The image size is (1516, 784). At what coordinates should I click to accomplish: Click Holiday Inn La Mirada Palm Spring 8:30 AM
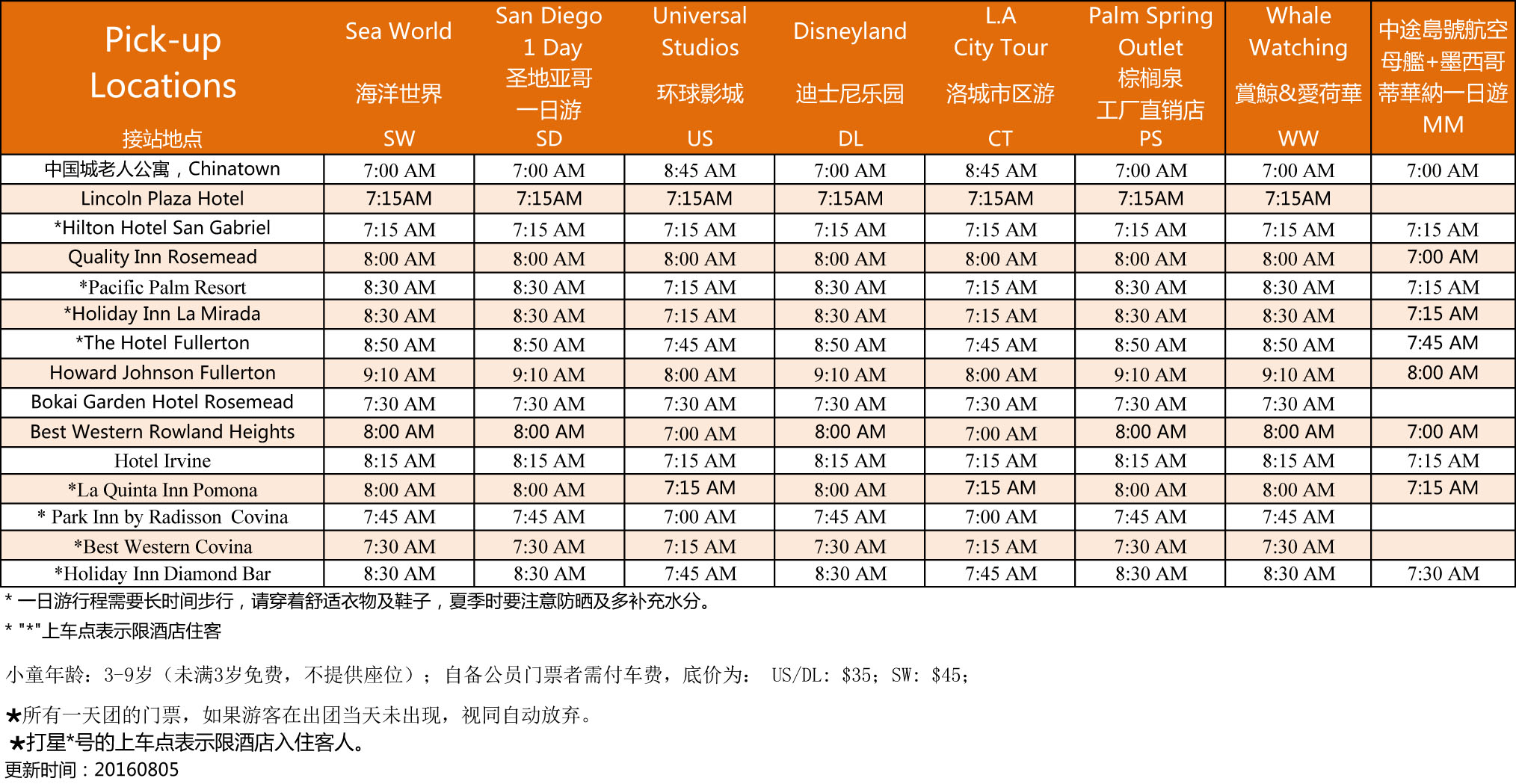point(1150,316)
